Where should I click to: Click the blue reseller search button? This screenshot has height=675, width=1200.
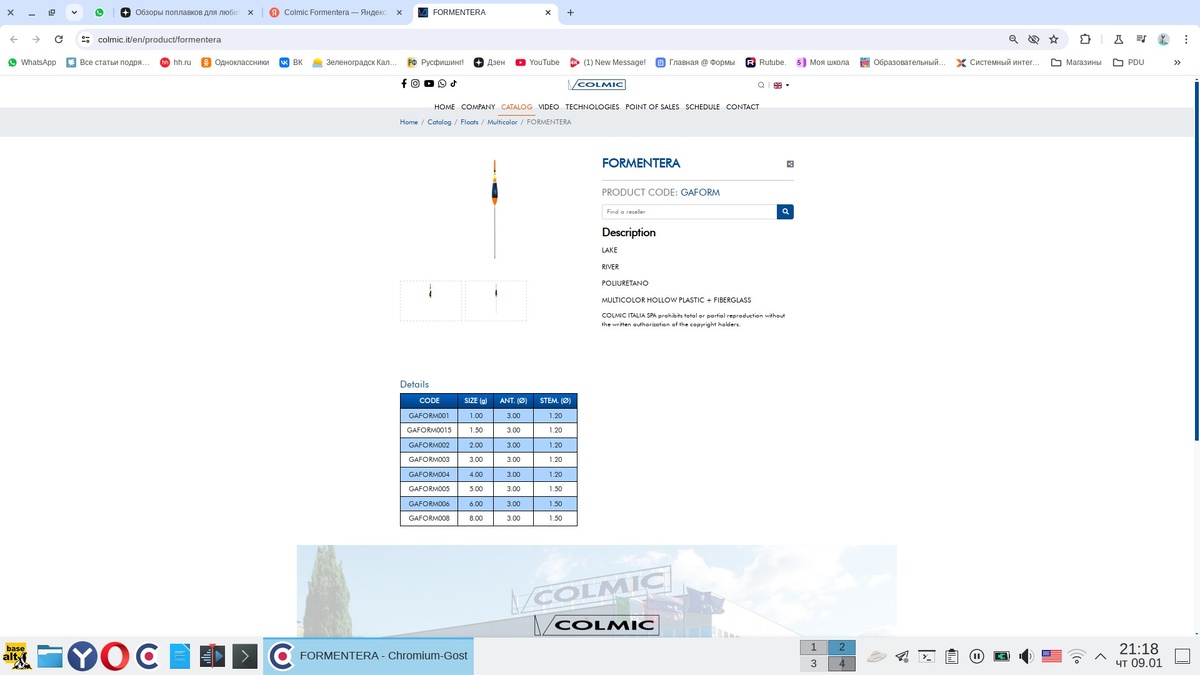point(785,212)
